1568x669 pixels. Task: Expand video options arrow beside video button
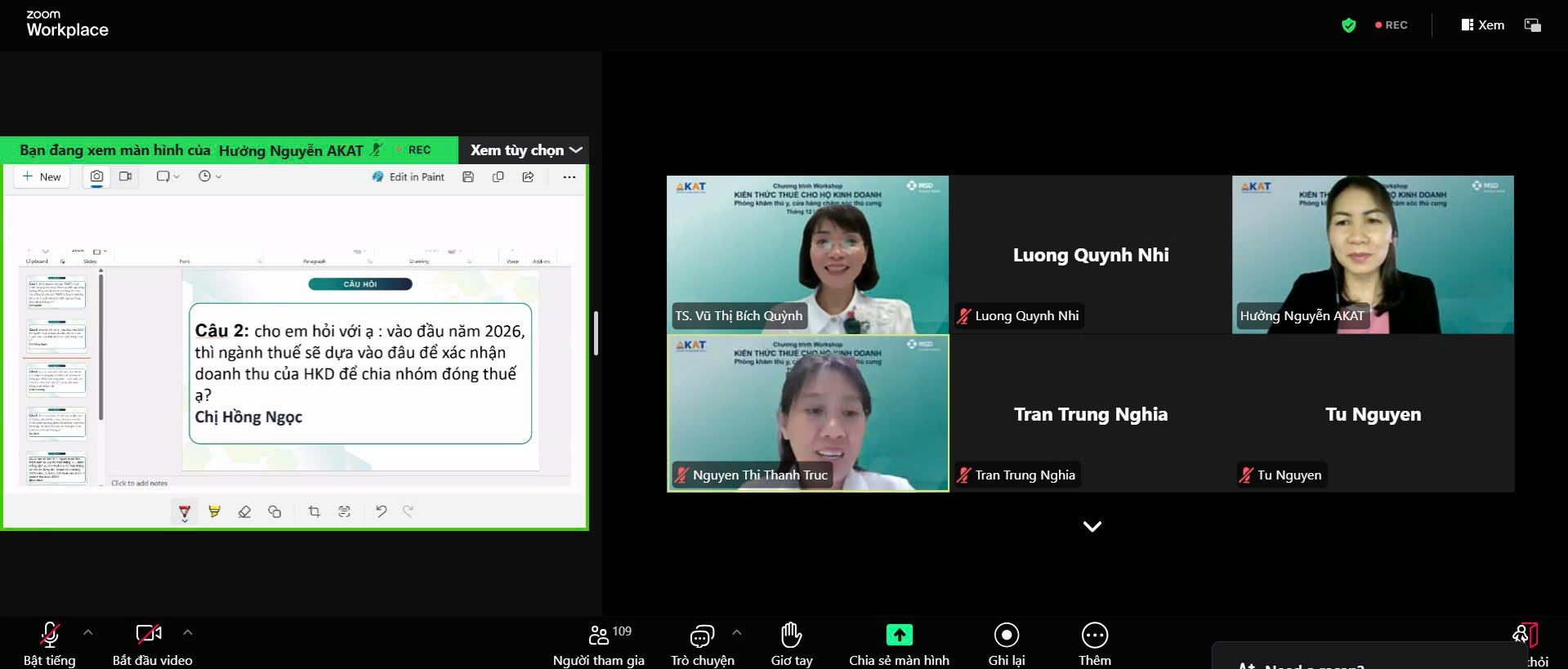[188, 632]
